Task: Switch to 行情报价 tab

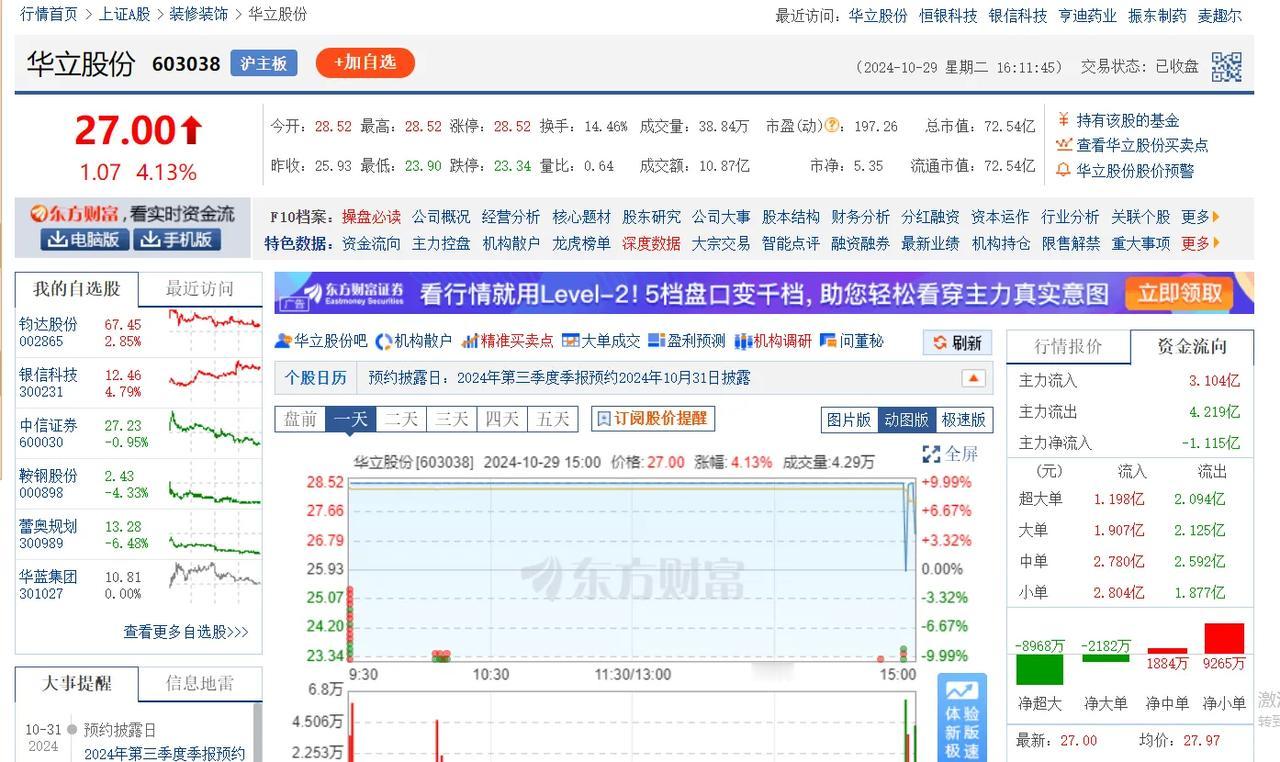Action: tap(1068, 347)
